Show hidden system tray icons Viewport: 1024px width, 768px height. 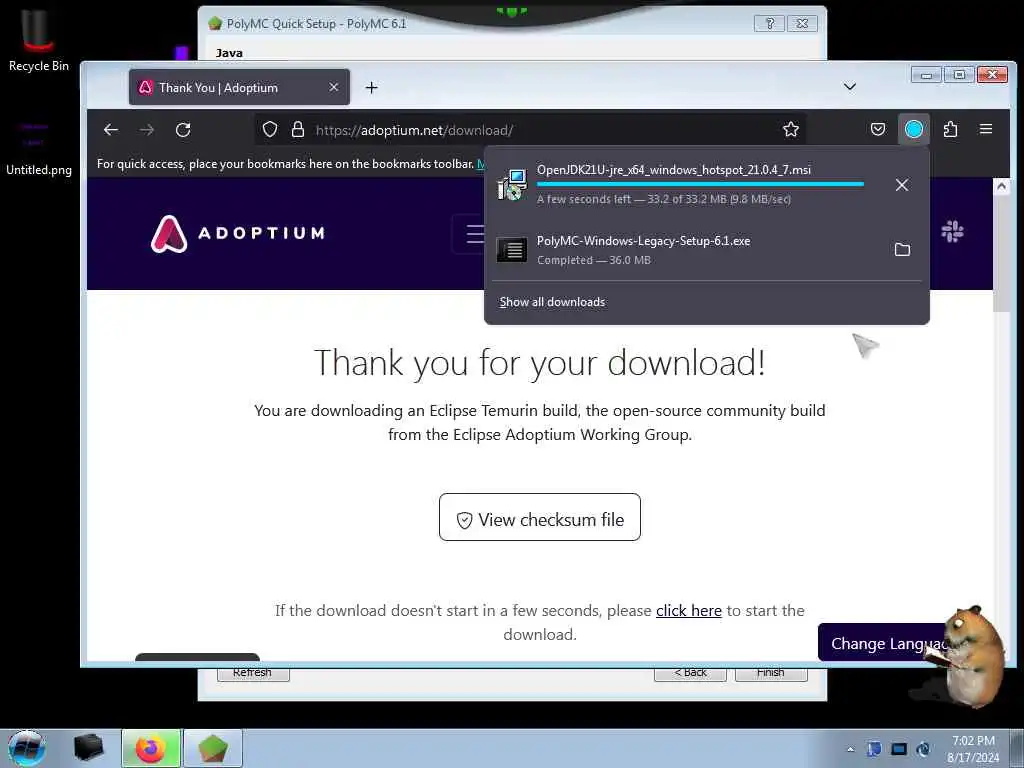[850, 749]
